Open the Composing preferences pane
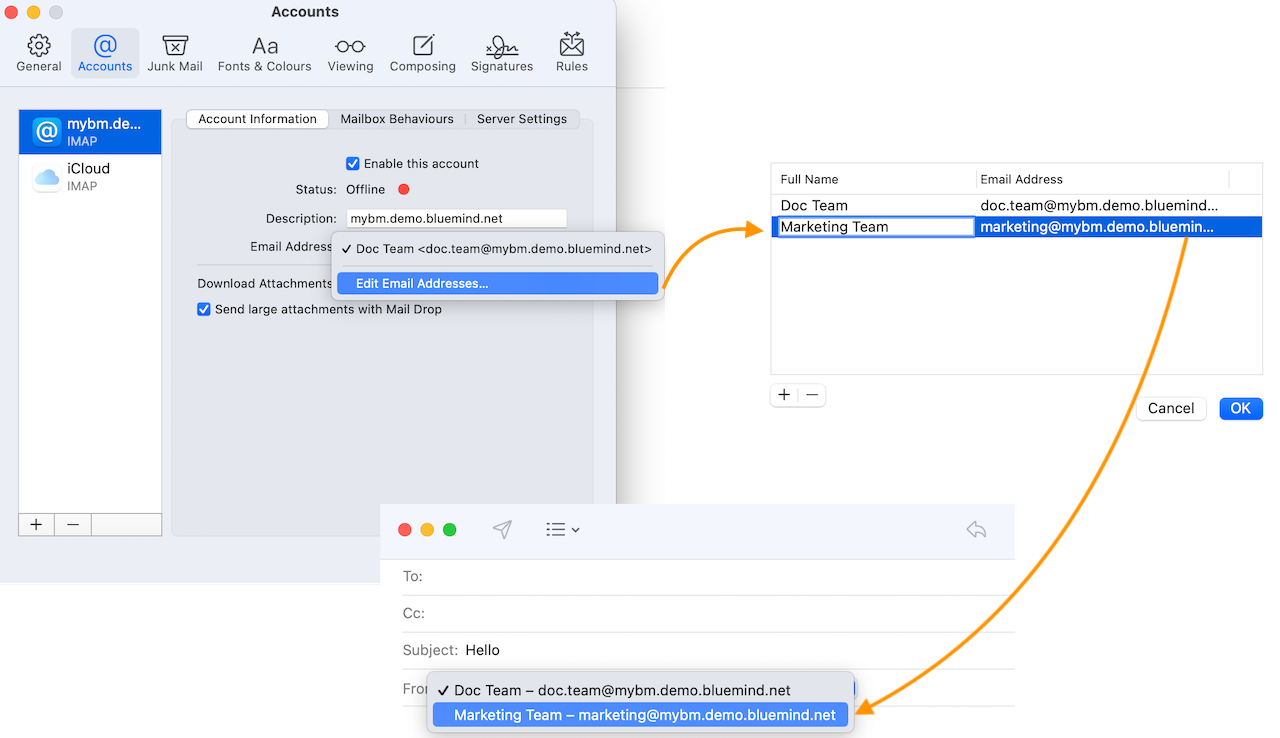This screenshot has height=738, width=1280. [422, 53]
